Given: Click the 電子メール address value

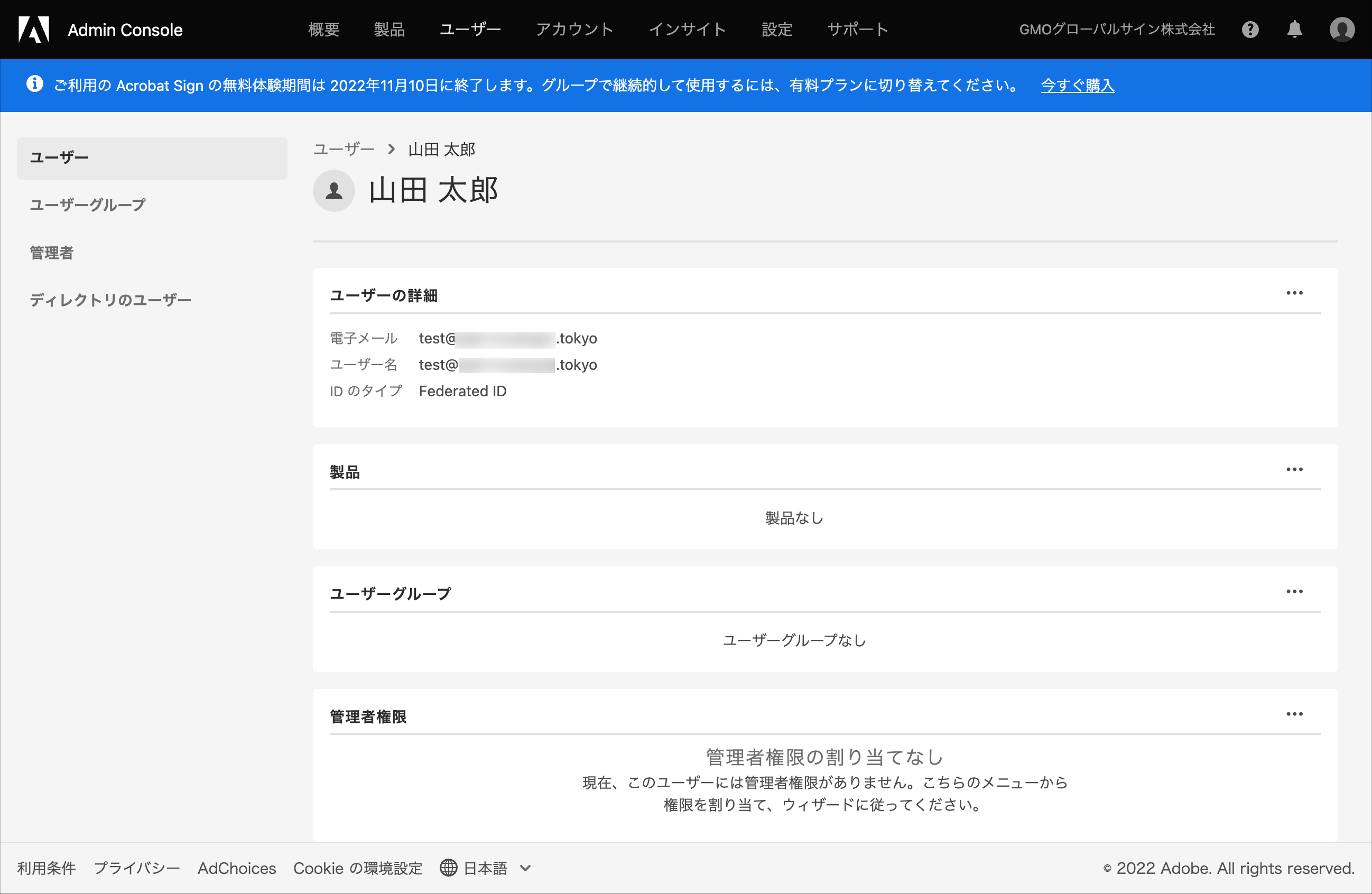Looking at the screenshot, I should pos(508,338).
